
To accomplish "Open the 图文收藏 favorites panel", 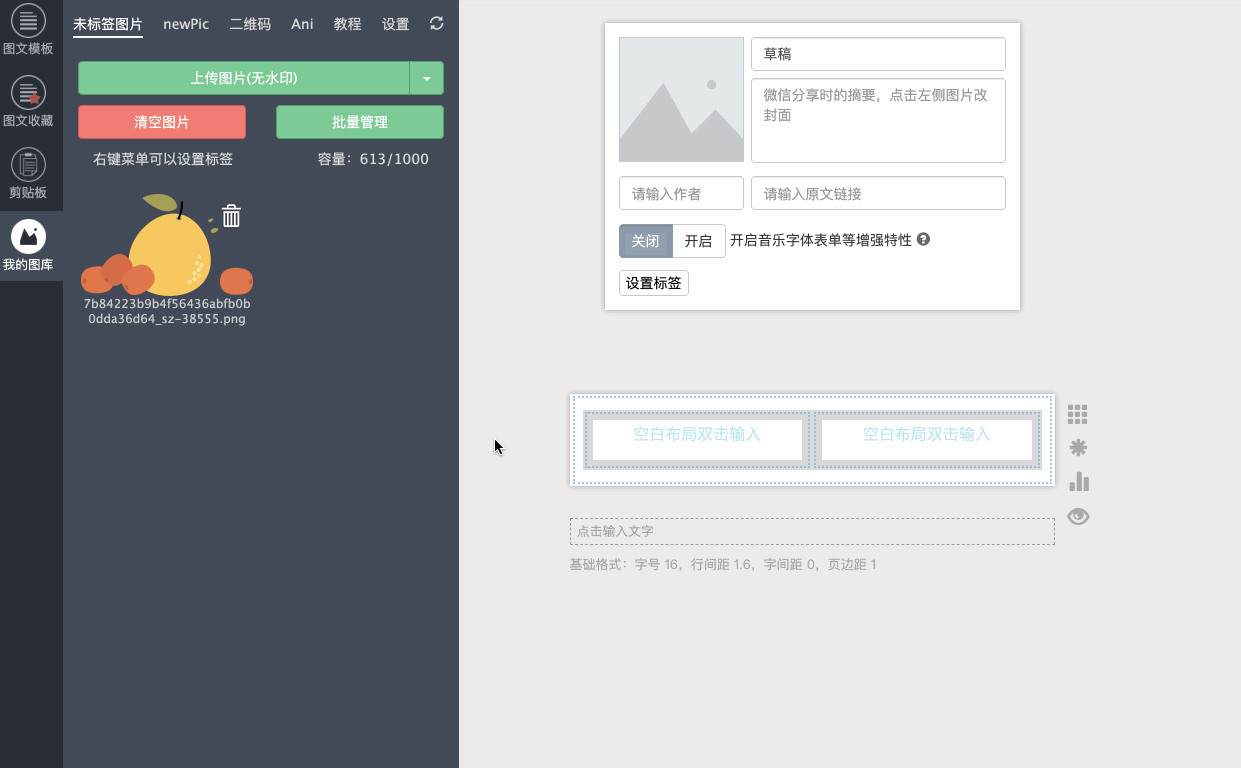I will click(x=28, y=102).
